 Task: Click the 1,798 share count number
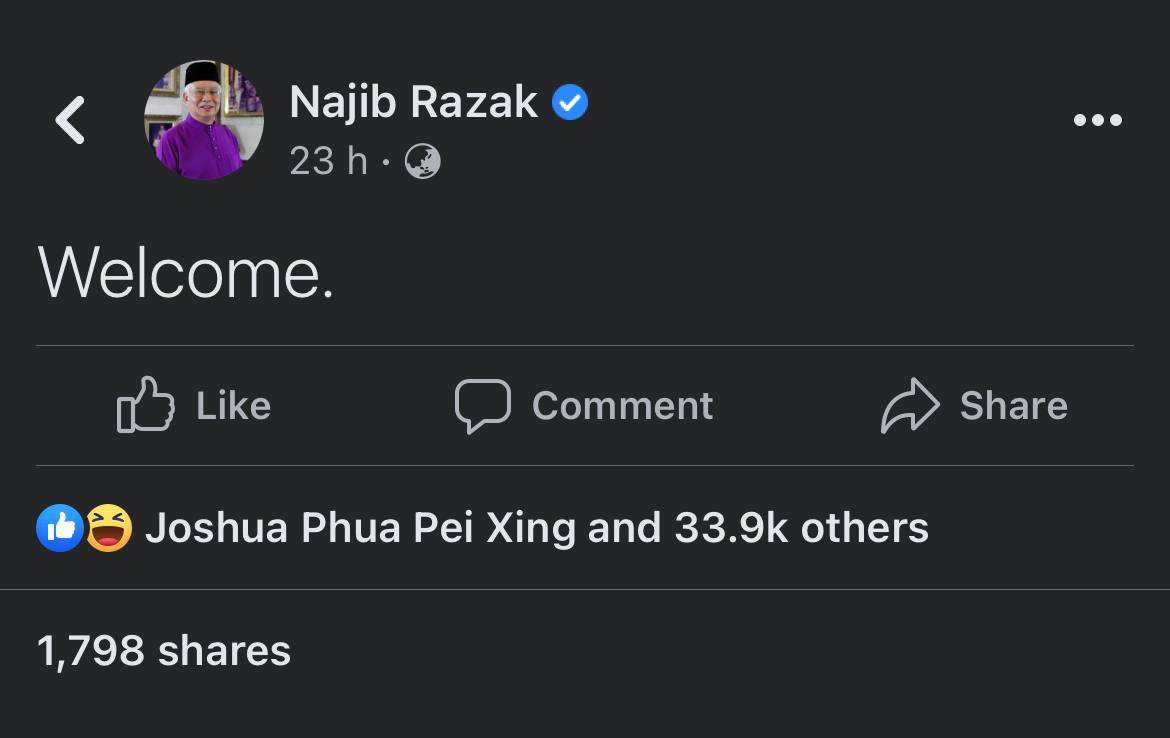pyautogui.click(x=91, y=651)
